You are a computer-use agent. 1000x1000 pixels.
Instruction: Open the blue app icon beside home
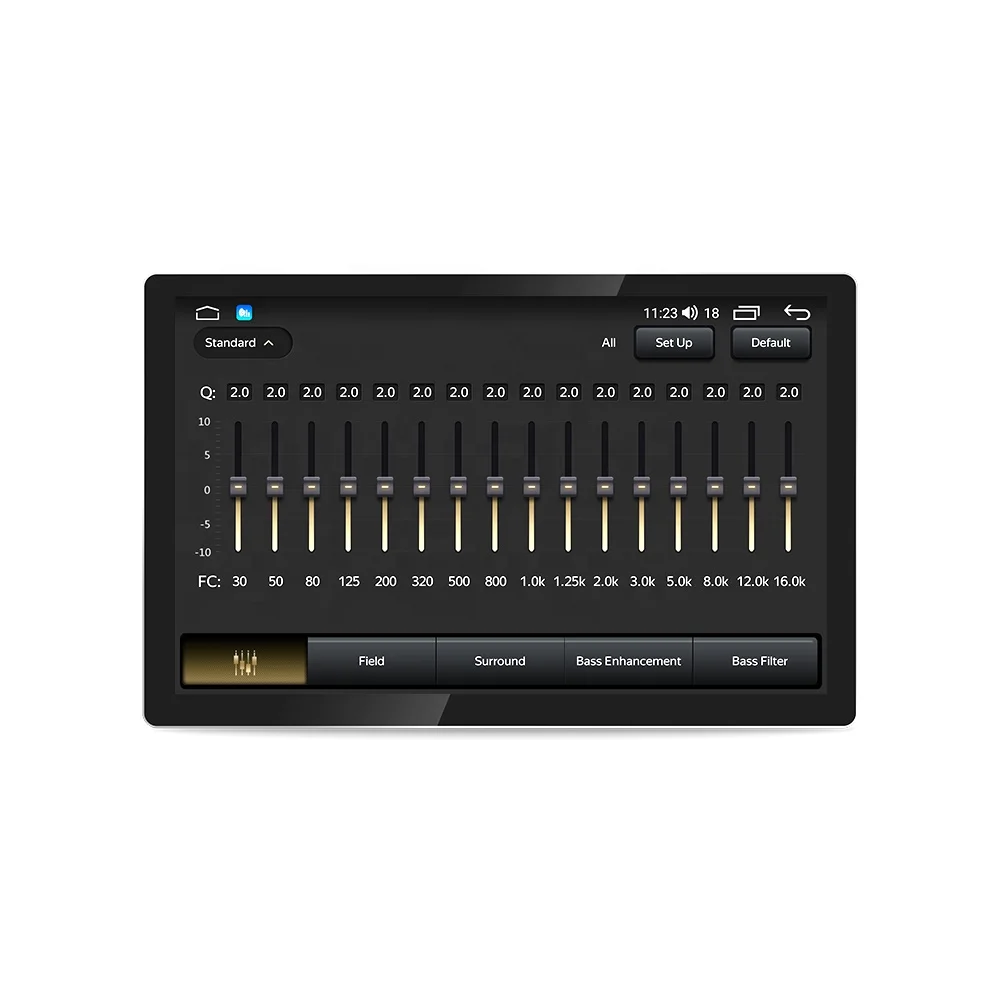tap(244, 312)
